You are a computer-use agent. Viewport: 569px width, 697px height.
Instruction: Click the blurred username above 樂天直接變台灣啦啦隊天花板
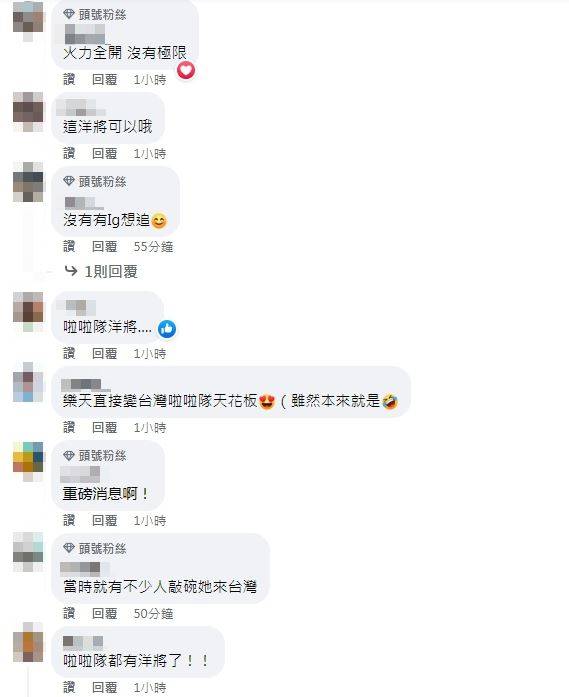click(85, 385)
